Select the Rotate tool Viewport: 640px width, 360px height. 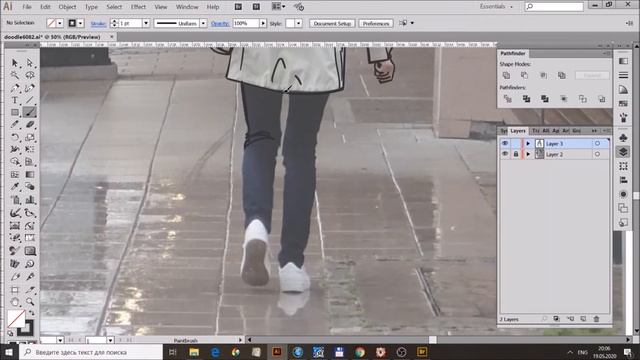click(15, 137)
